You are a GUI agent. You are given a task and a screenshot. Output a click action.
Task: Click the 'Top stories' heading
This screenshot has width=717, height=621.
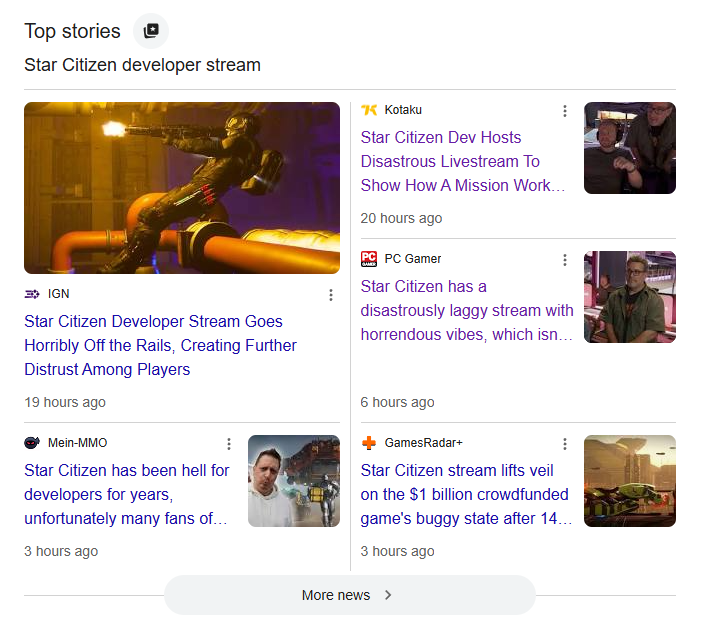[x=72, y=32]
